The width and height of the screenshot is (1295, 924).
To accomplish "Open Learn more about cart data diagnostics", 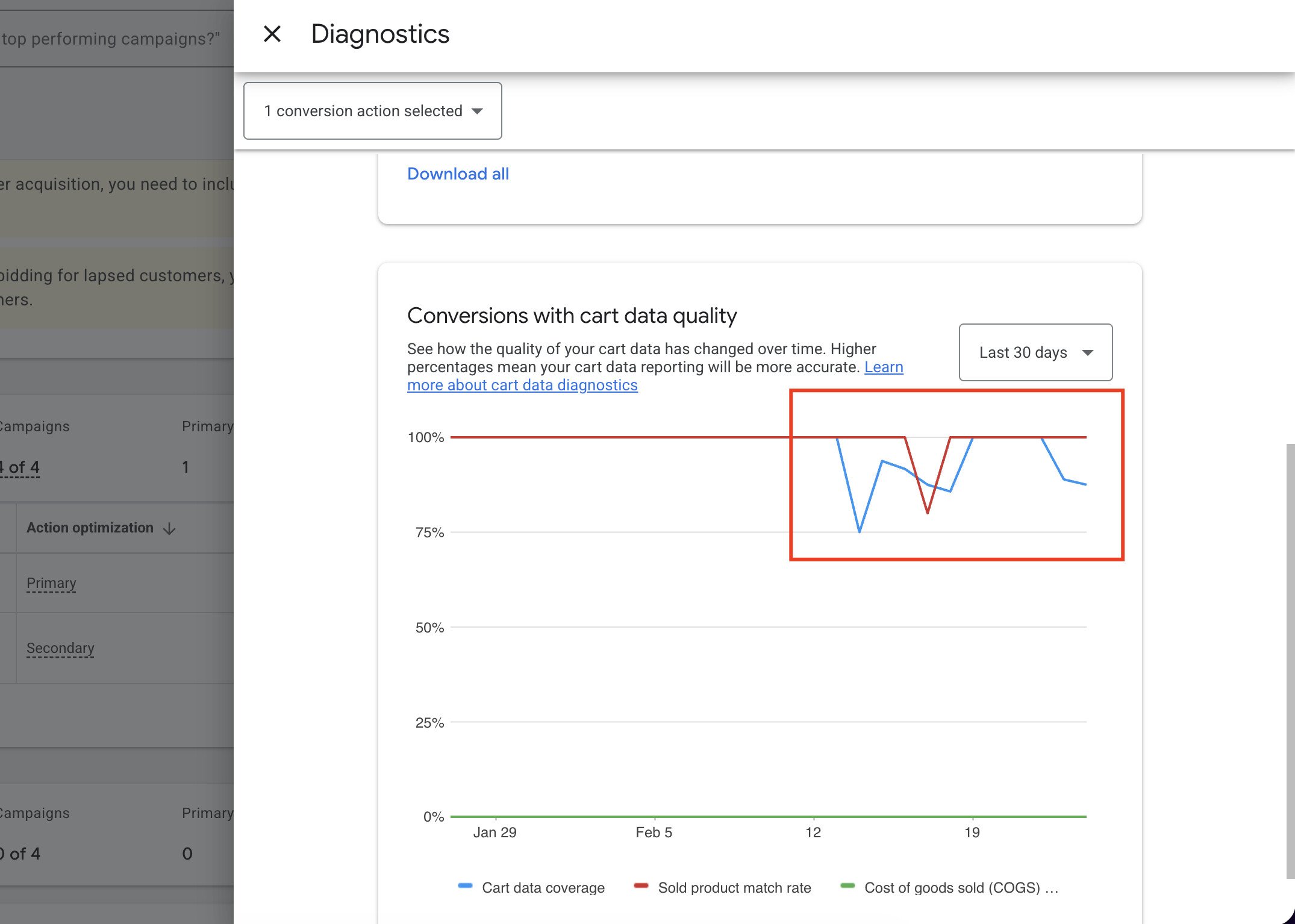I will (522, 386).
